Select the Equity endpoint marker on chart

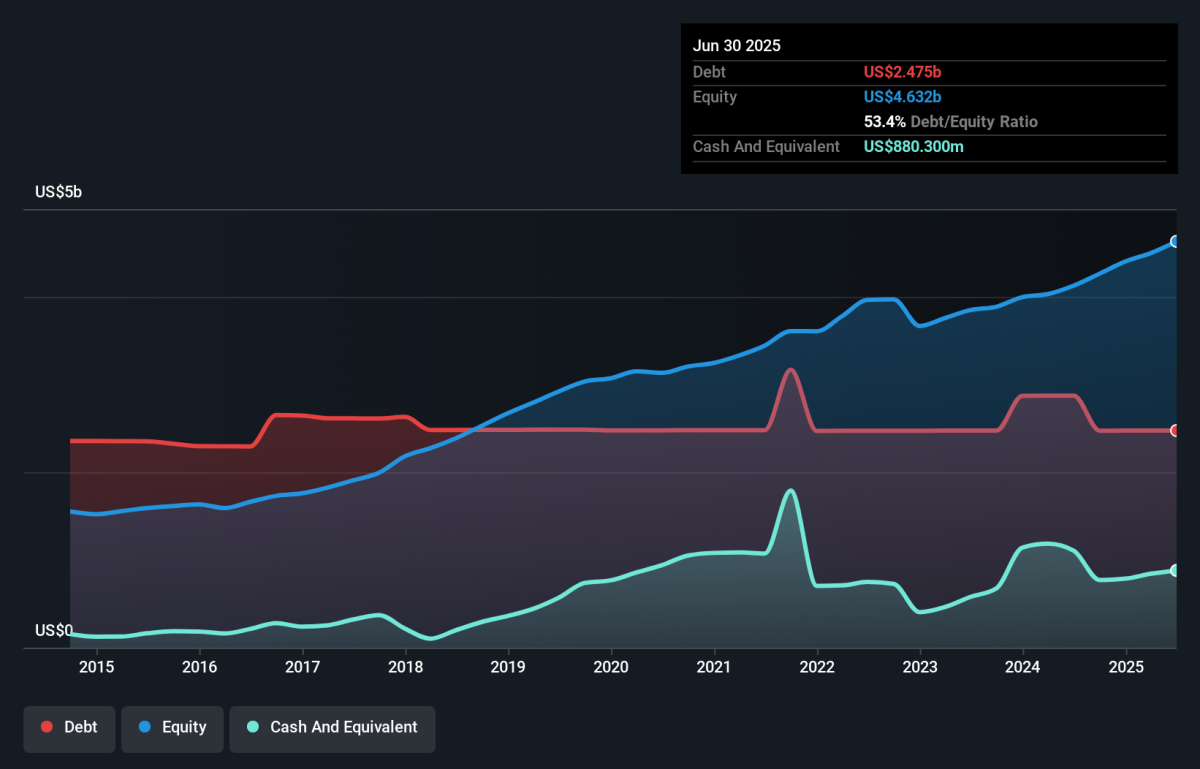[1175, 242]
